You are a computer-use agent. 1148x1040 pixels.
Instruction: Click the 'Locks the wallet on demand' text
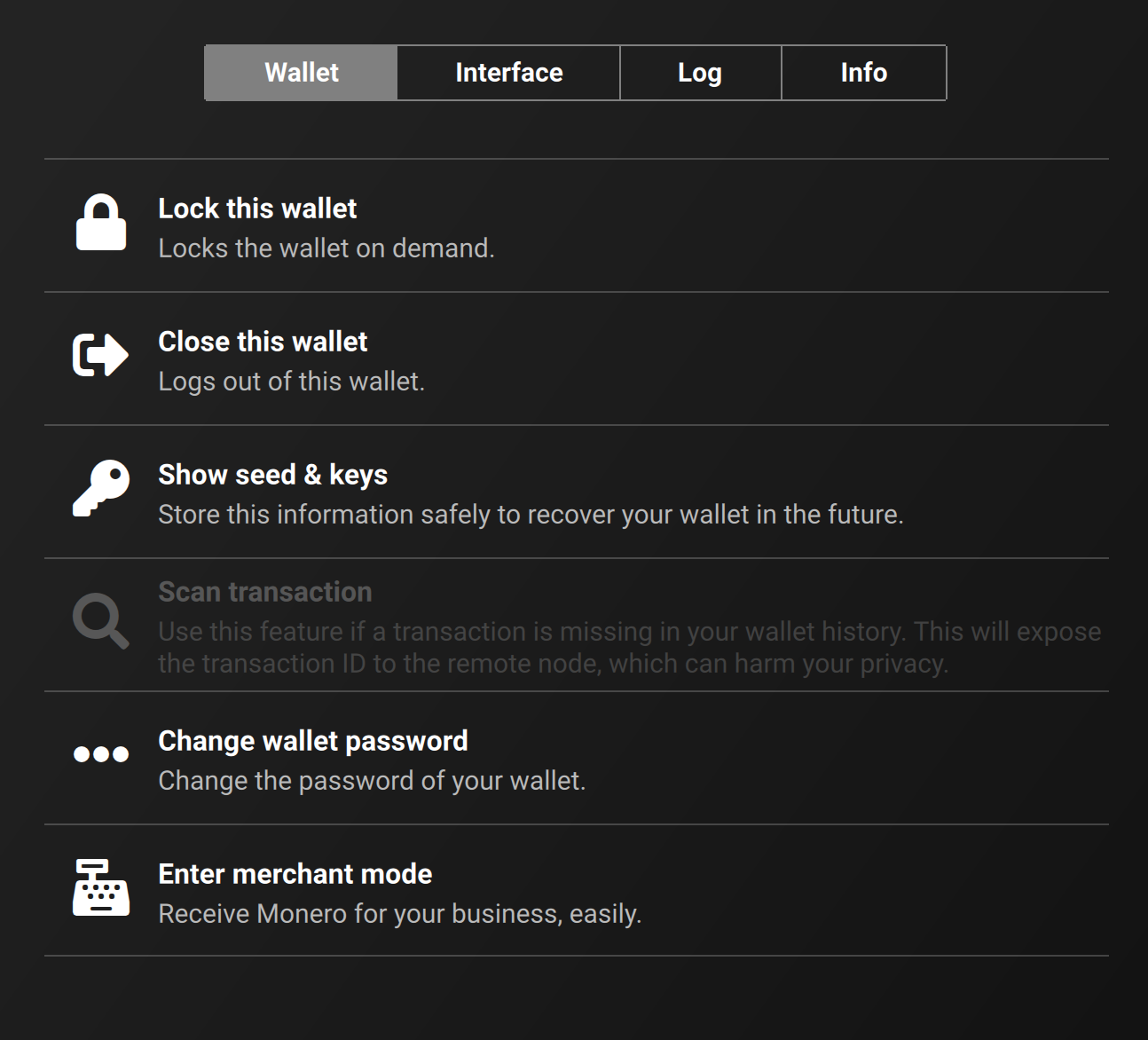[x=326, y=248]
